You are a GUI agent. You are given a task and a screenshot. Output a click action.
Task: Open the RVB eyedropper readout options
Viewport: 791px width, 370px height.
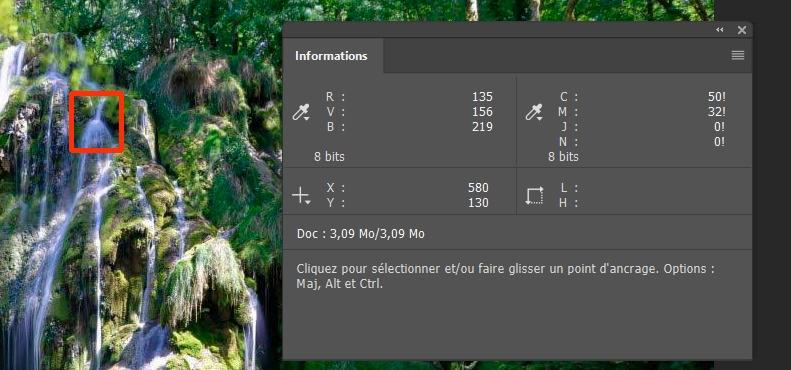pyautogui.click(x=300, y=112)
